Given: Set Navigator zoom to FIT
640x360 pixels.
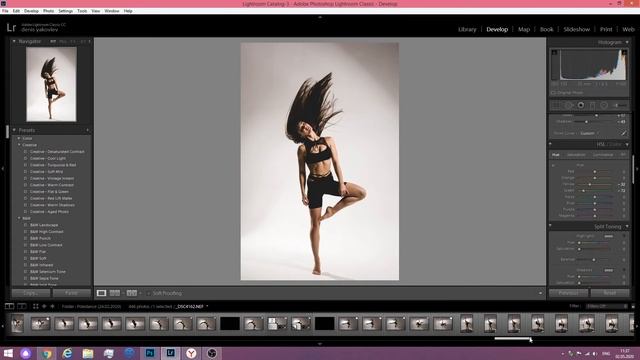Looking at the screenshot, I should [x=53, y=41].
